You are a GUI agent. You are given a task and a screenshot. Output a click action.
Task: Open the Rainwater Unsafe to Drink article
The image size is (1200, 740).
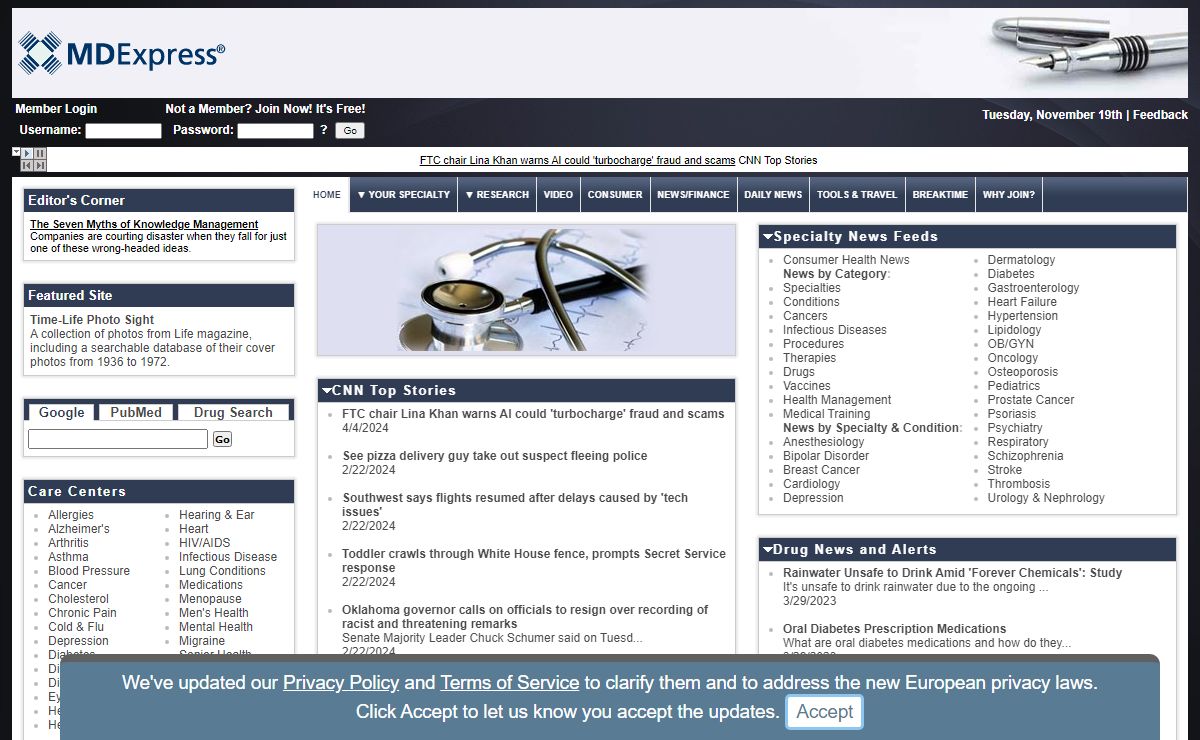click(x=953, y=573)
